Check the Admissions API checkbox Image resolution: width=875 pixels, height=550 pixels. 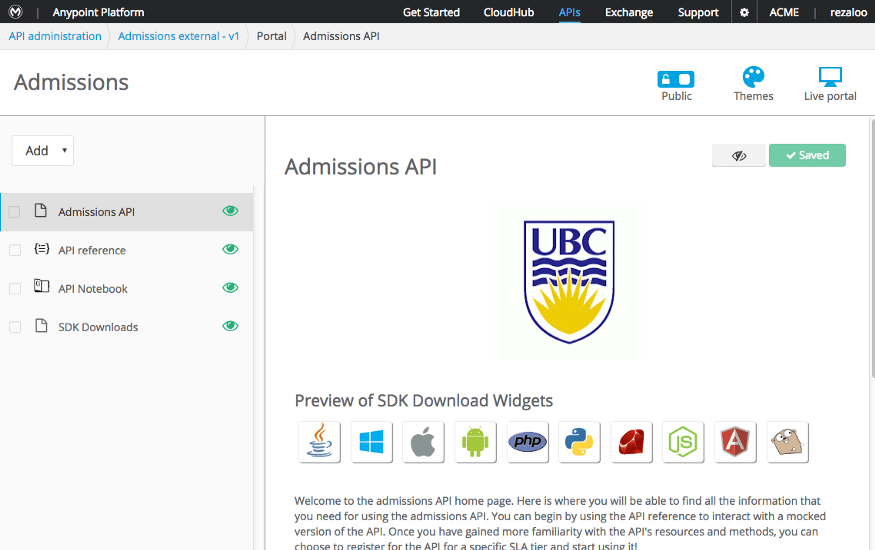[15, 212]
